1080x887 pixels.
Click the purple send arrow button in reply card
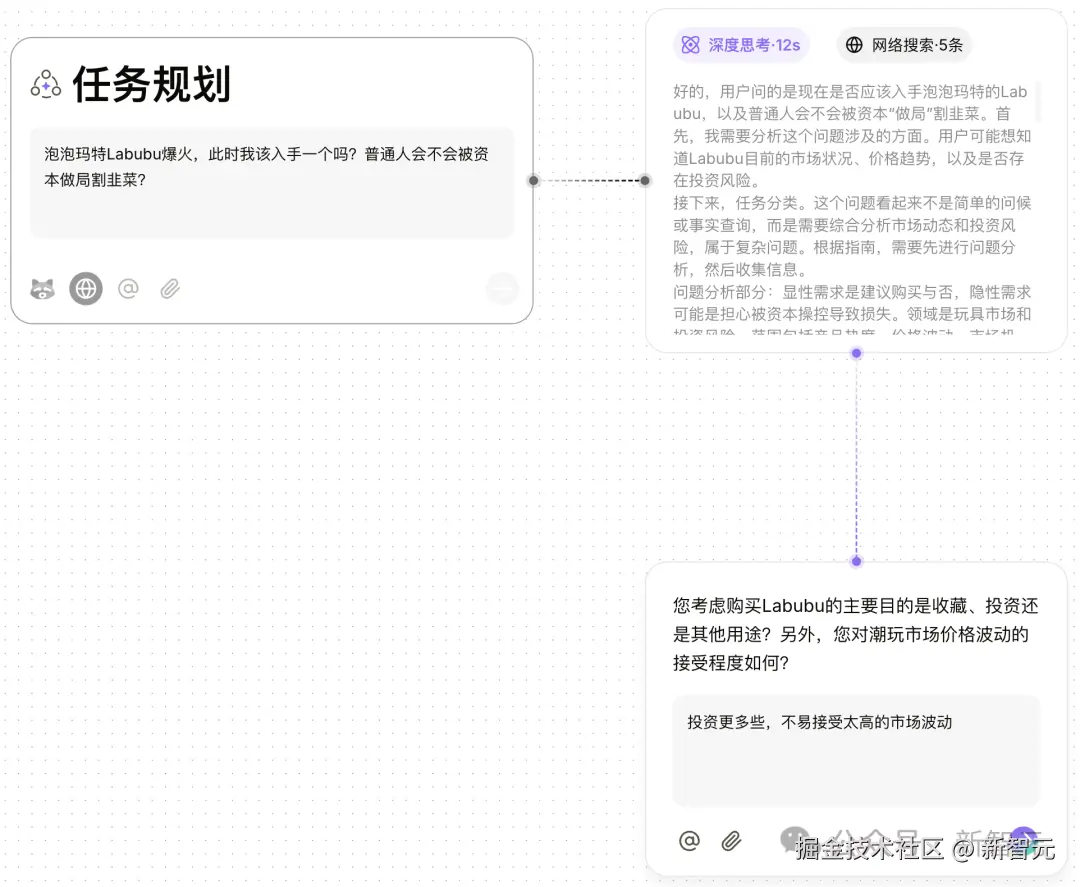point(1024,841)
